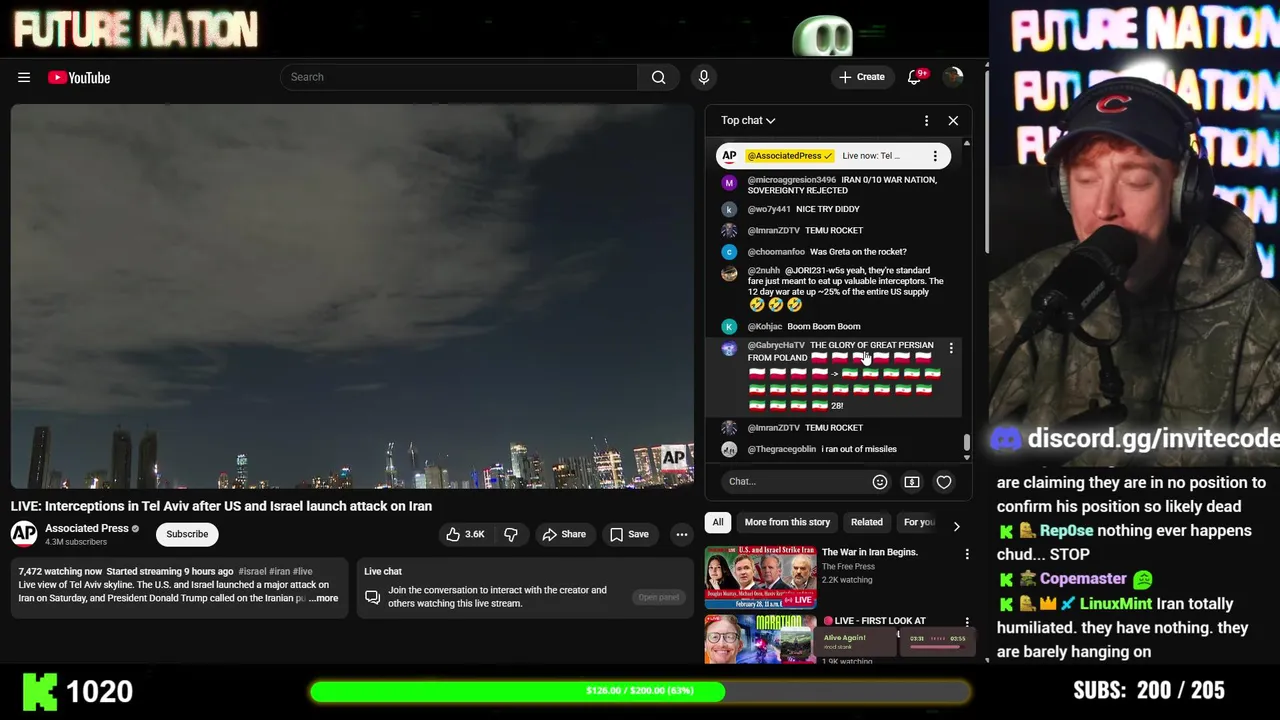Open options for LIVE - FIRST LOOK video

[966, 622]
